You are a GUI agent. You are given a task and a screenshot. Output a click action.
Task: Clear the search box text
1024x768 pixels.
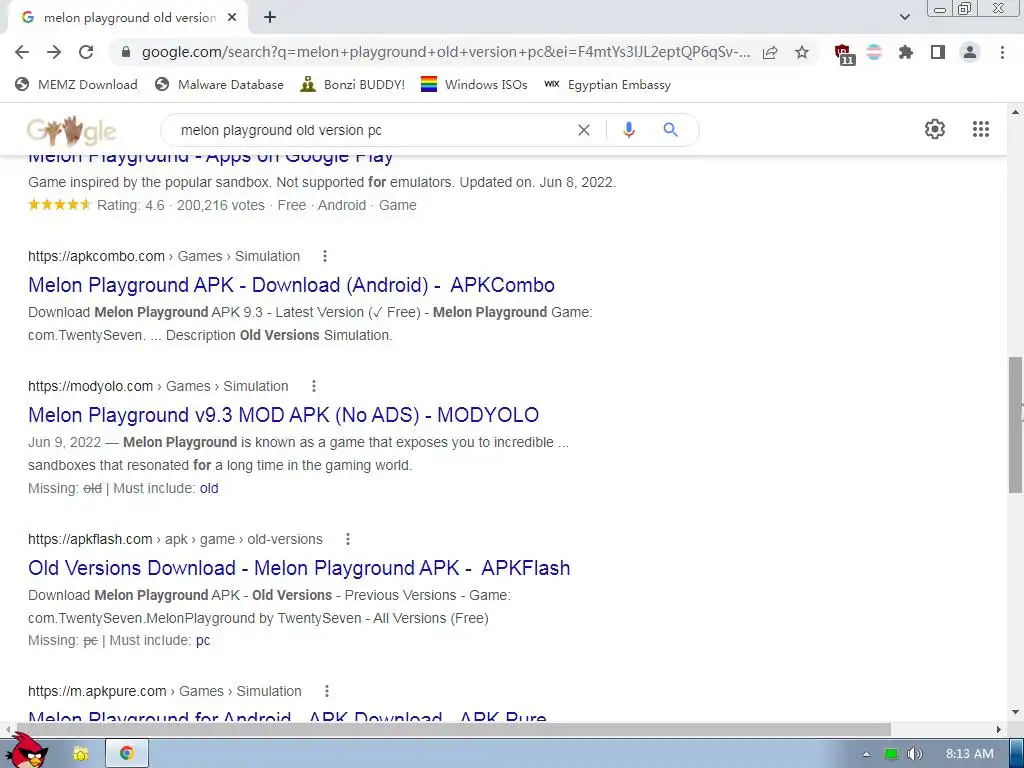click(x=584, y=130)
